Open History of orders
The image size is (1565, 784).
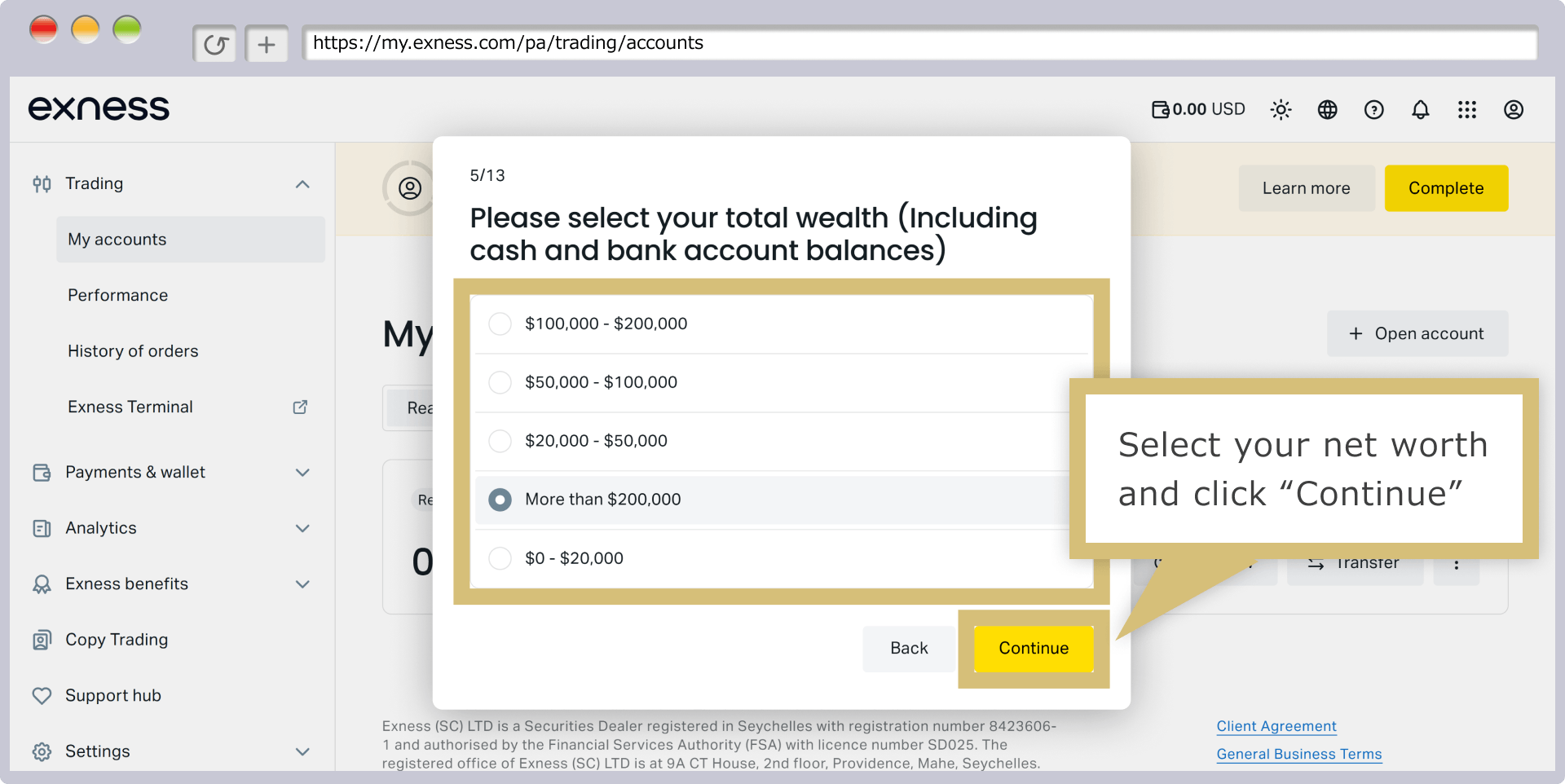133,351
